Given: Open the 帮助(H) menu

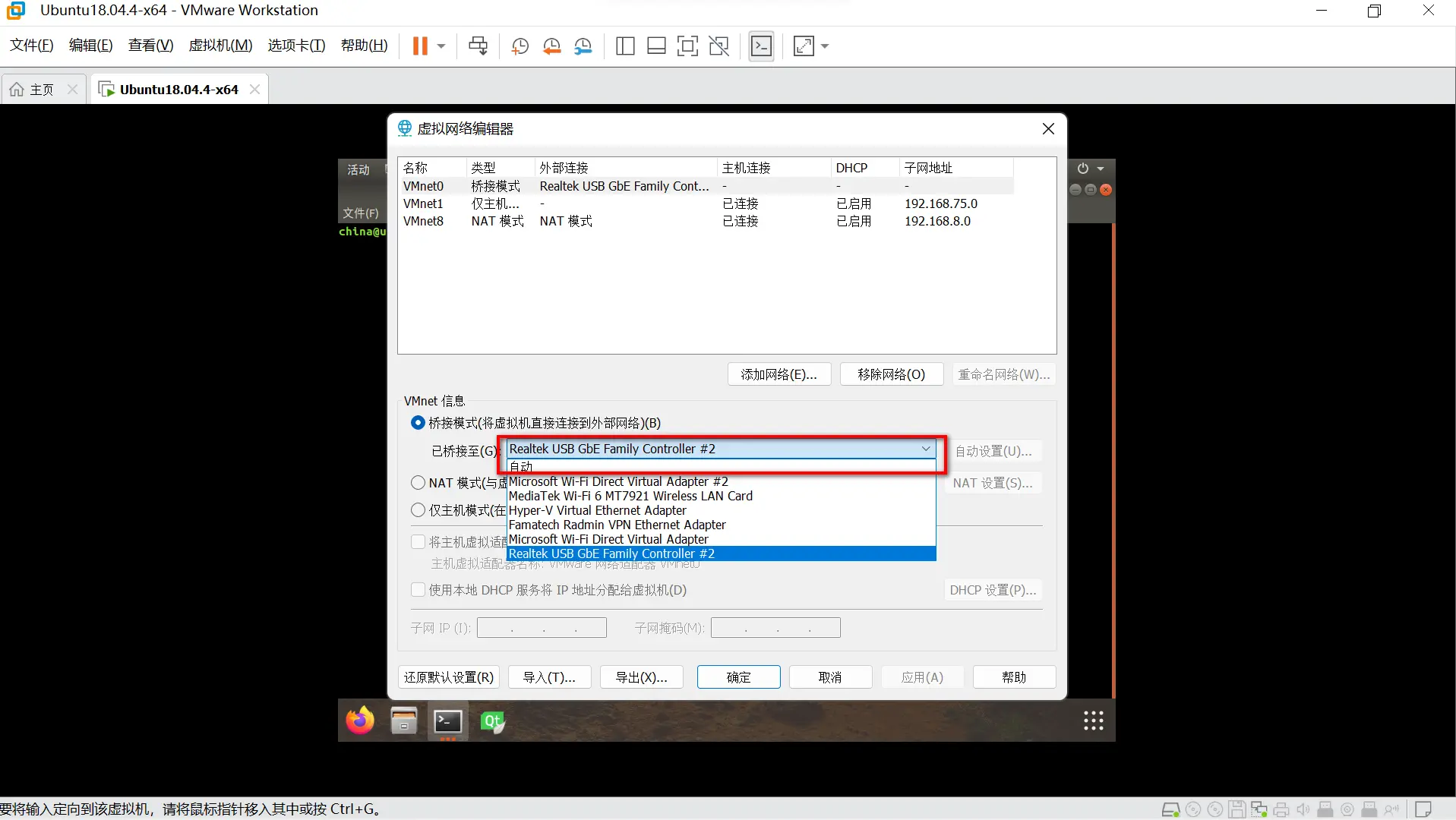Looking at the screenshot, I should tap(365, 46).
